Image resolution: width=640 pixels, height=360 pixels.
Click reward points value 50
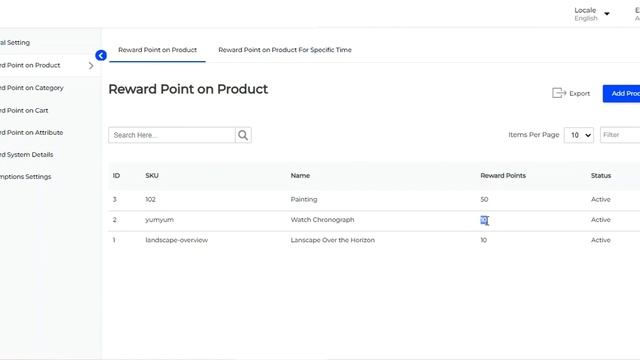pos(484,200)
